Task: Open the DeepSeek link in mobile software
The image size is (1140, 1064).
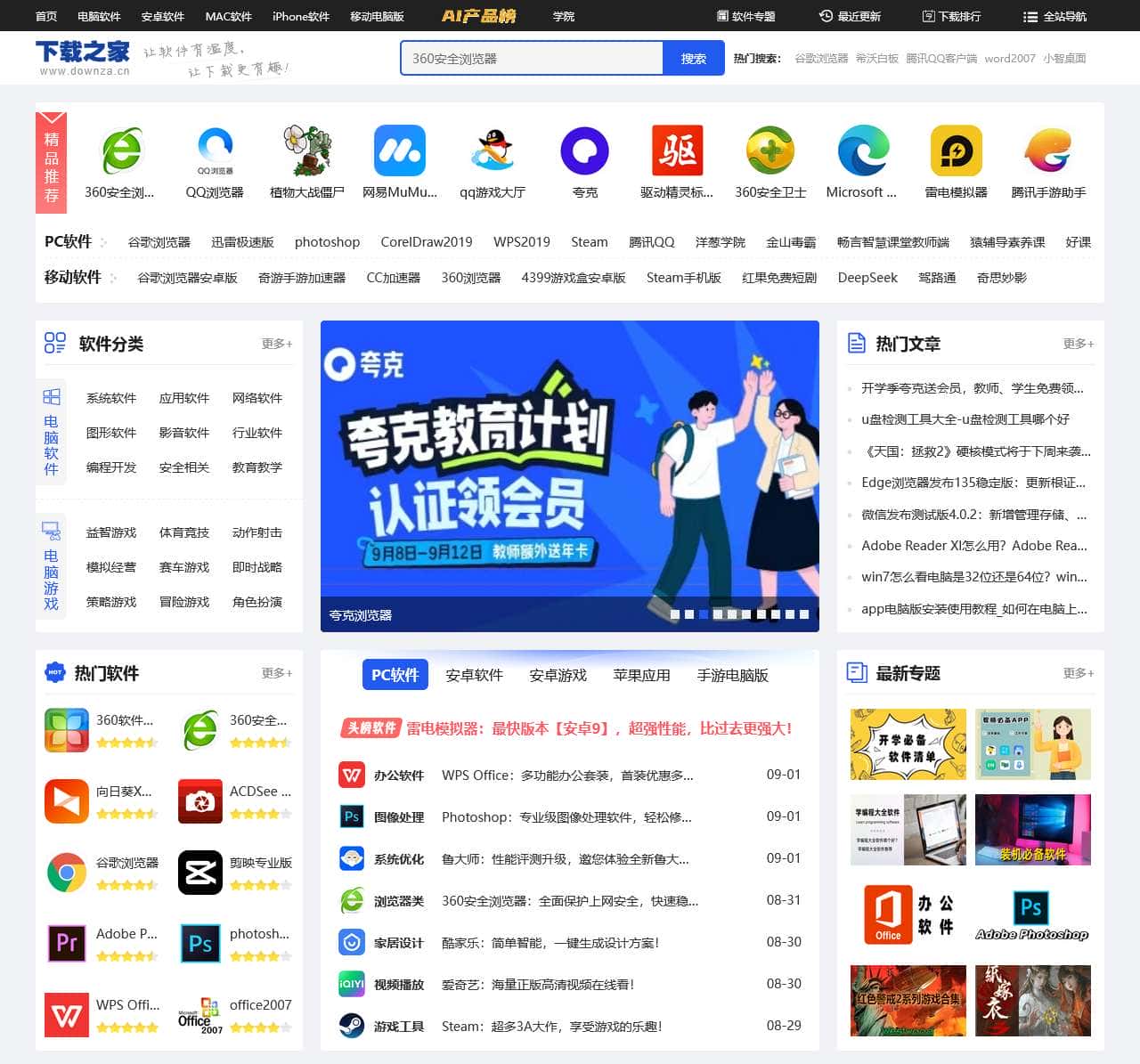Action: (867, 278)
